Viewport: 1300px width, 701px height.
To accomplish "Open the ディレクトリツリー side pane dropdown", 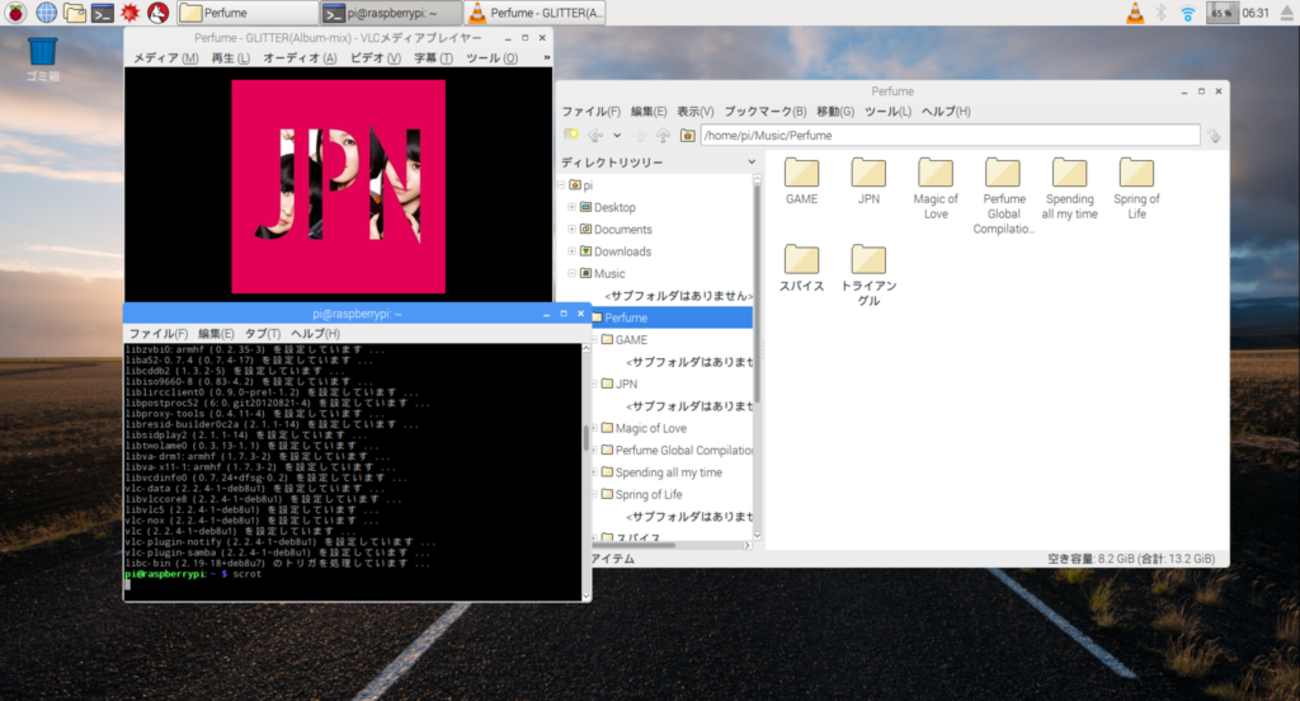I will coord(751,162).
